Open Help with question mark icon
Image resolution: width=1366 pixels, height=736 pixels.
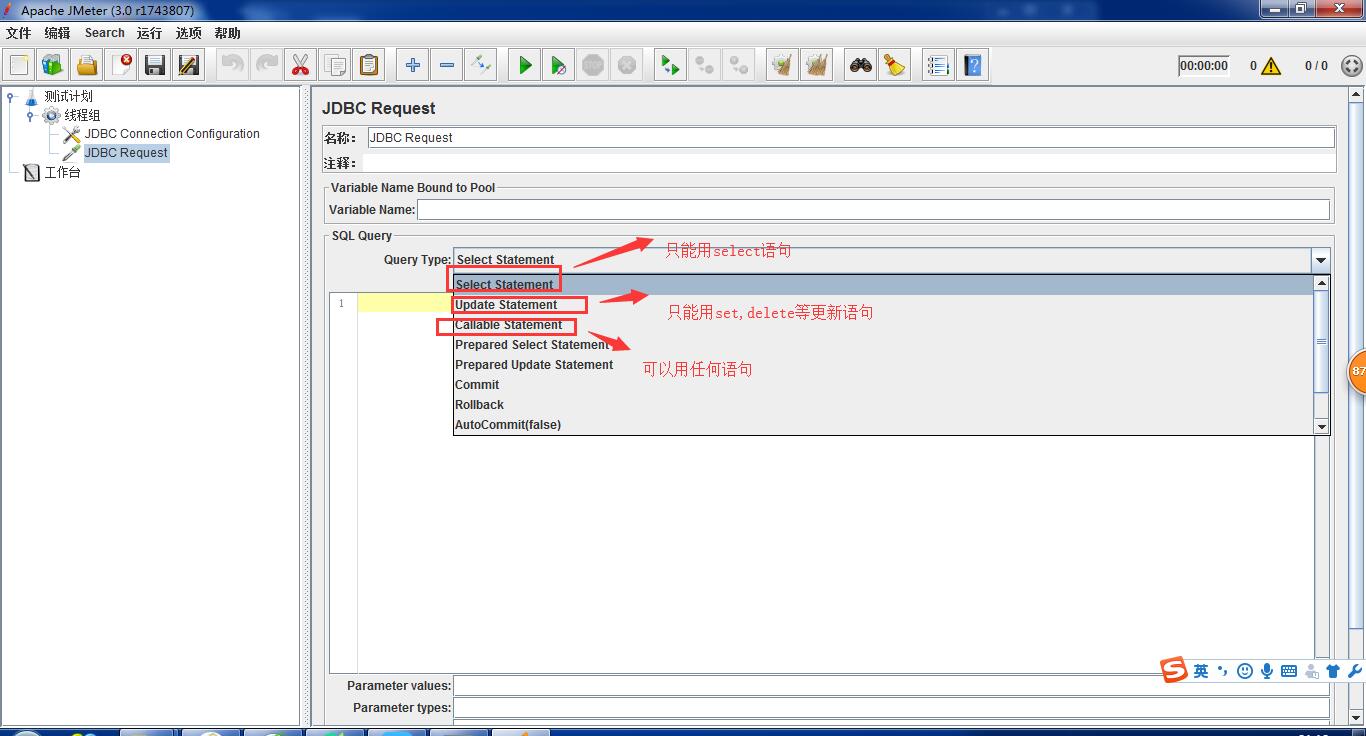pyautogui.click(x=973, y=65)
